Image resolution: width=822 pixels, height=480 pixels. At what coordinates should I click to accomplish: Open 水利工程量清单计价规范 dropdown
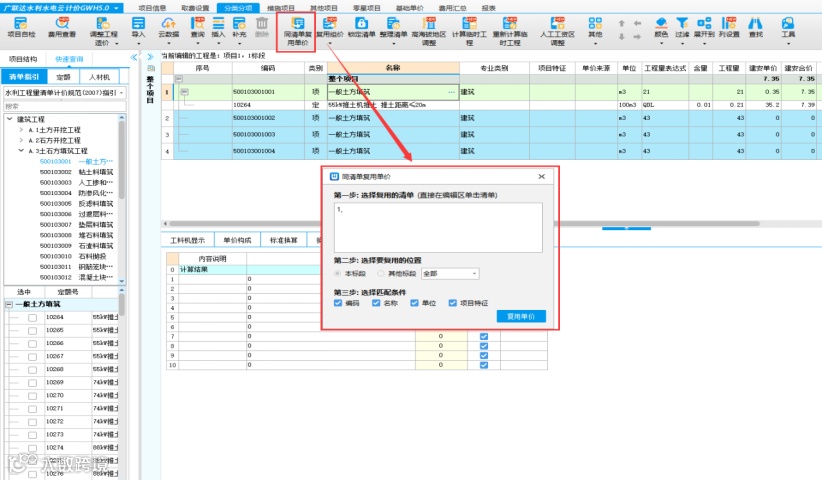pyautogui.click(x=64, y=93)
